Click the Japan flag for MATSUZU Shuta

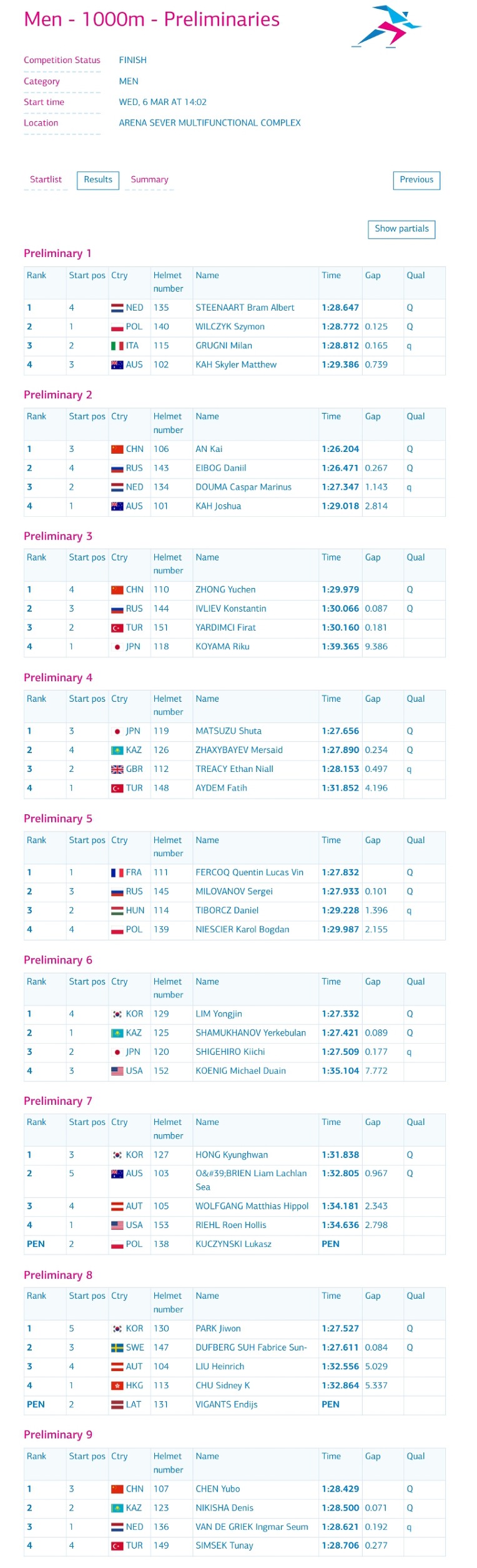[117, 731]
